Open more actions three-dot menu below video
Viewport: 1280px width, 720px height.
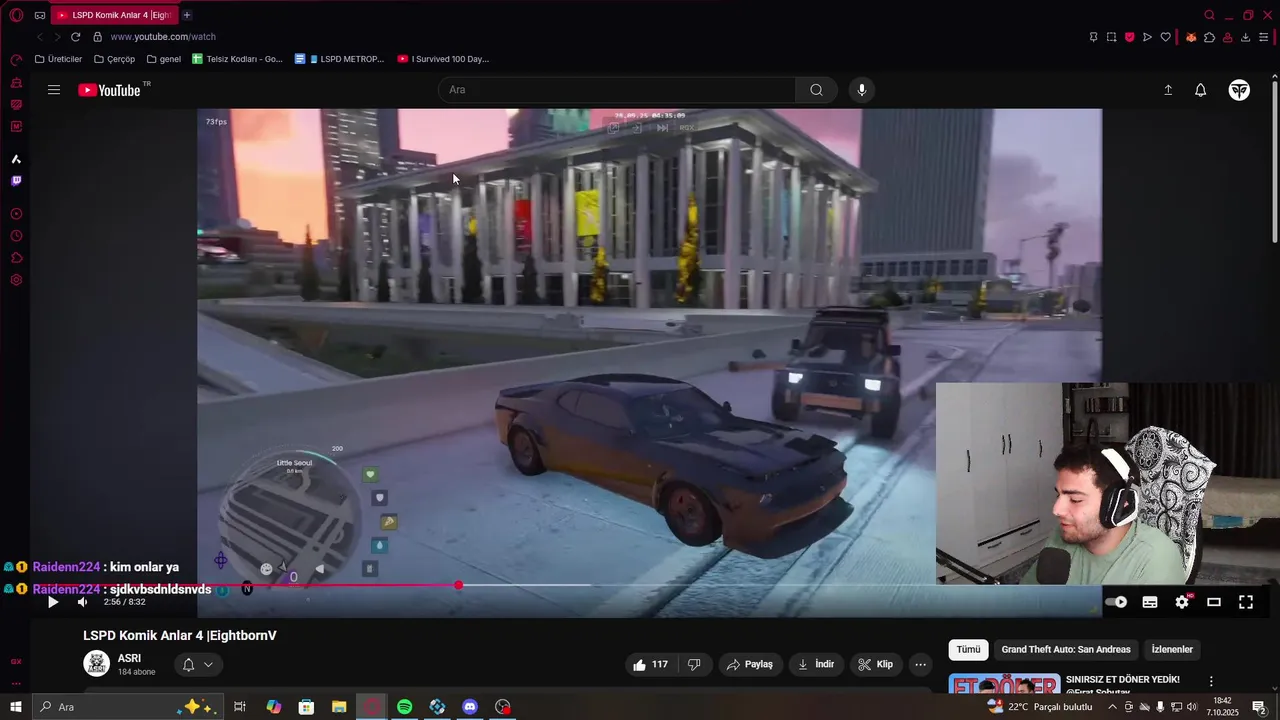[920, 664]
